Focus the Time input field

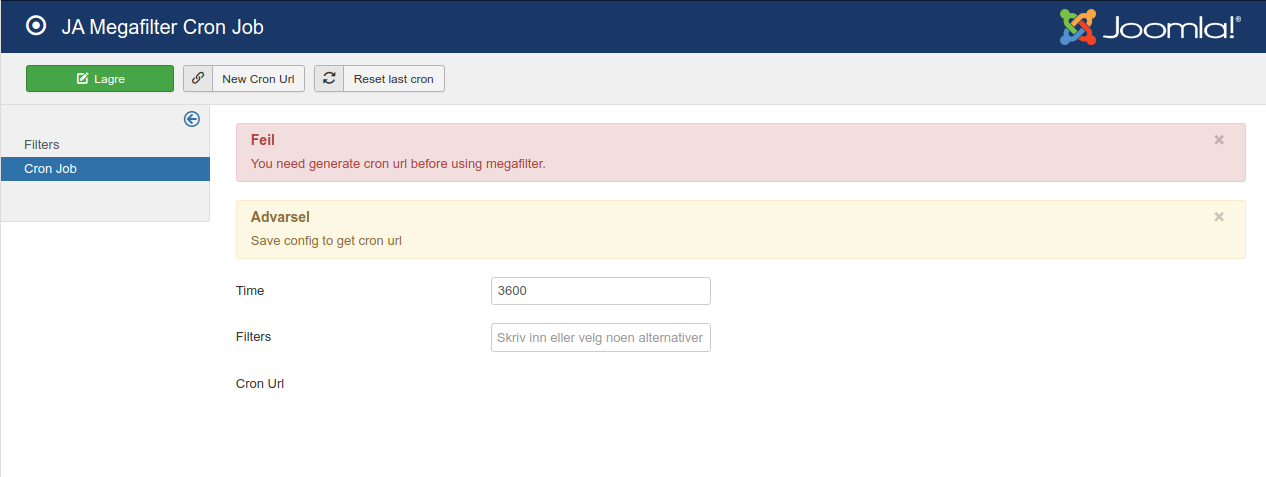point(601,291)
